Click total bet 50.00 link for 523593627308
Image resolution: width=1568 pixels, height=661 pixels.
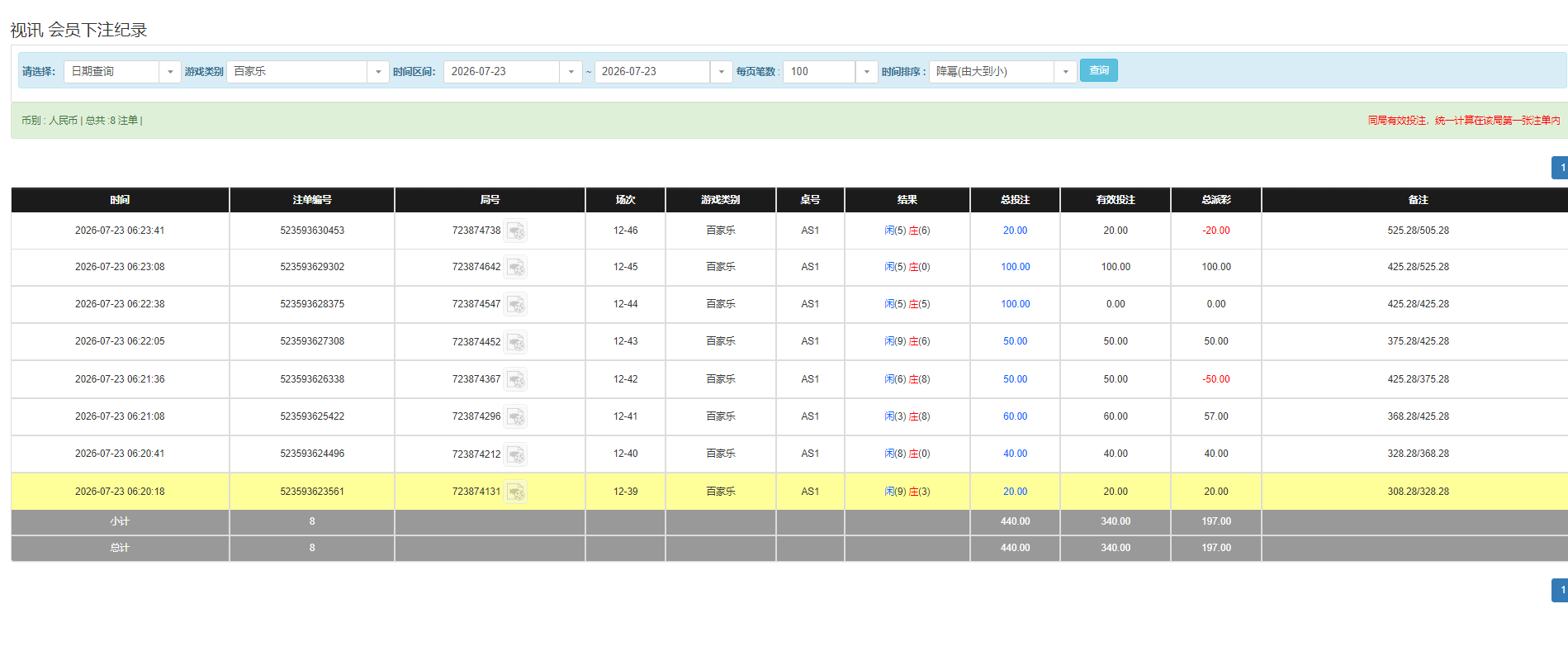(x=1015, y=341)
